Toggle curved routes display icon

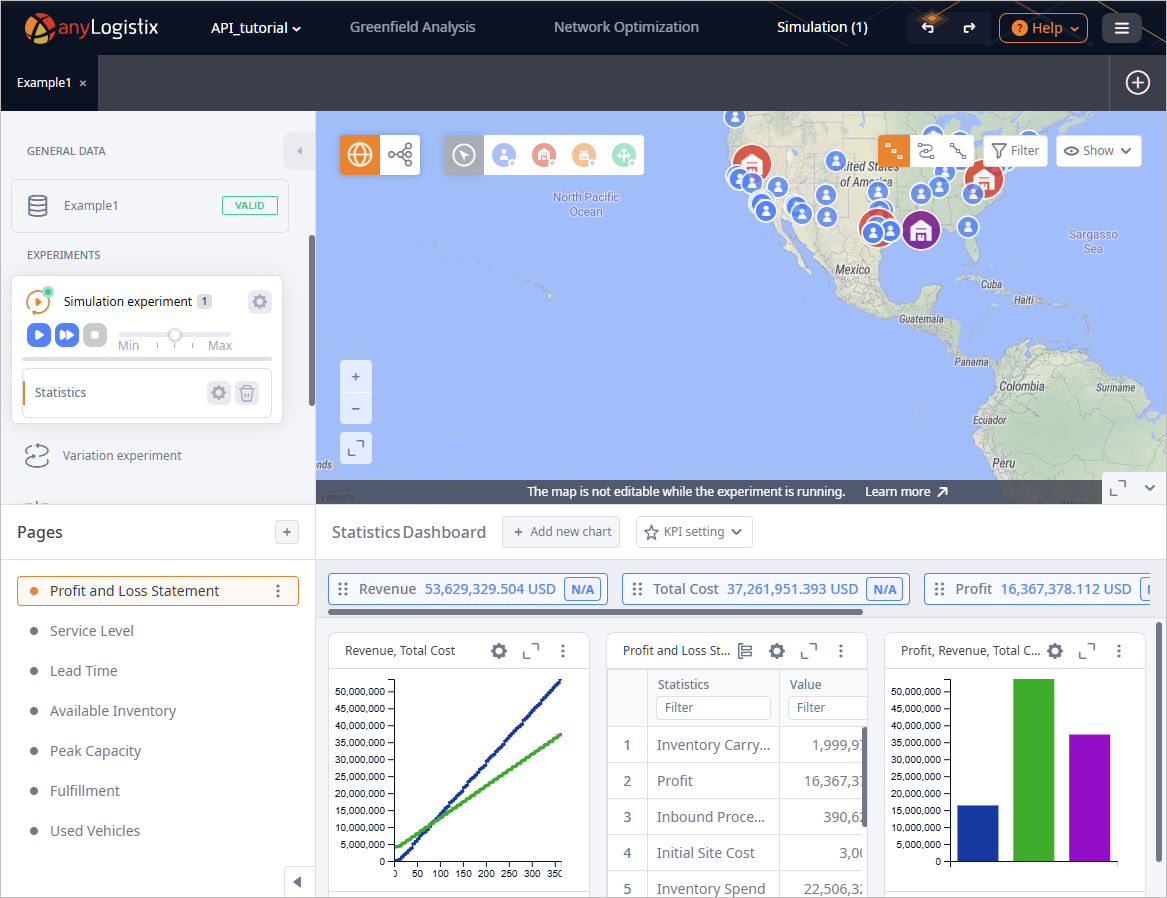(926, 151)
